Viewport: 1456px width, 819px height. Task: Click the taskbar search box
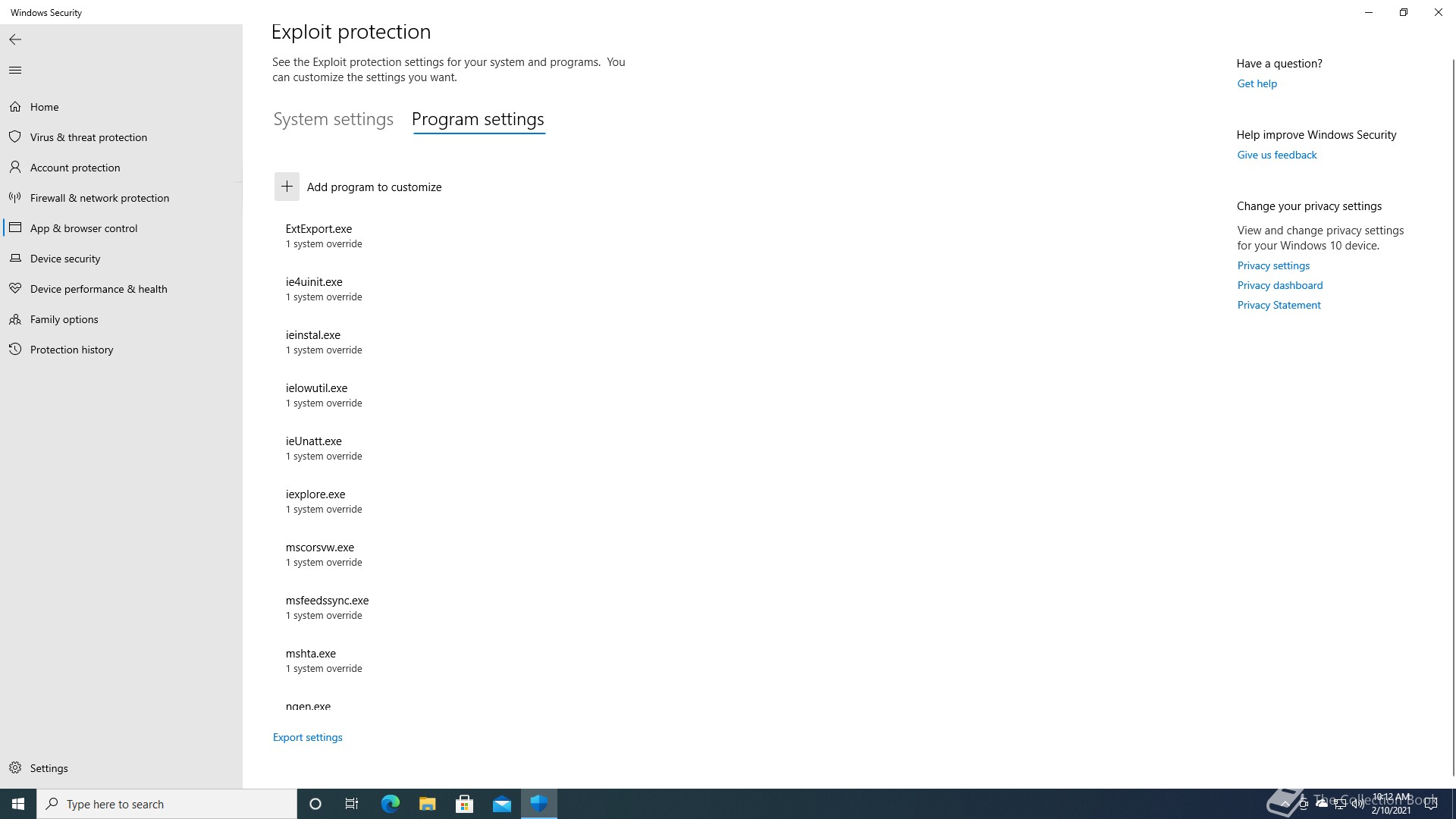tap(167, 804)
